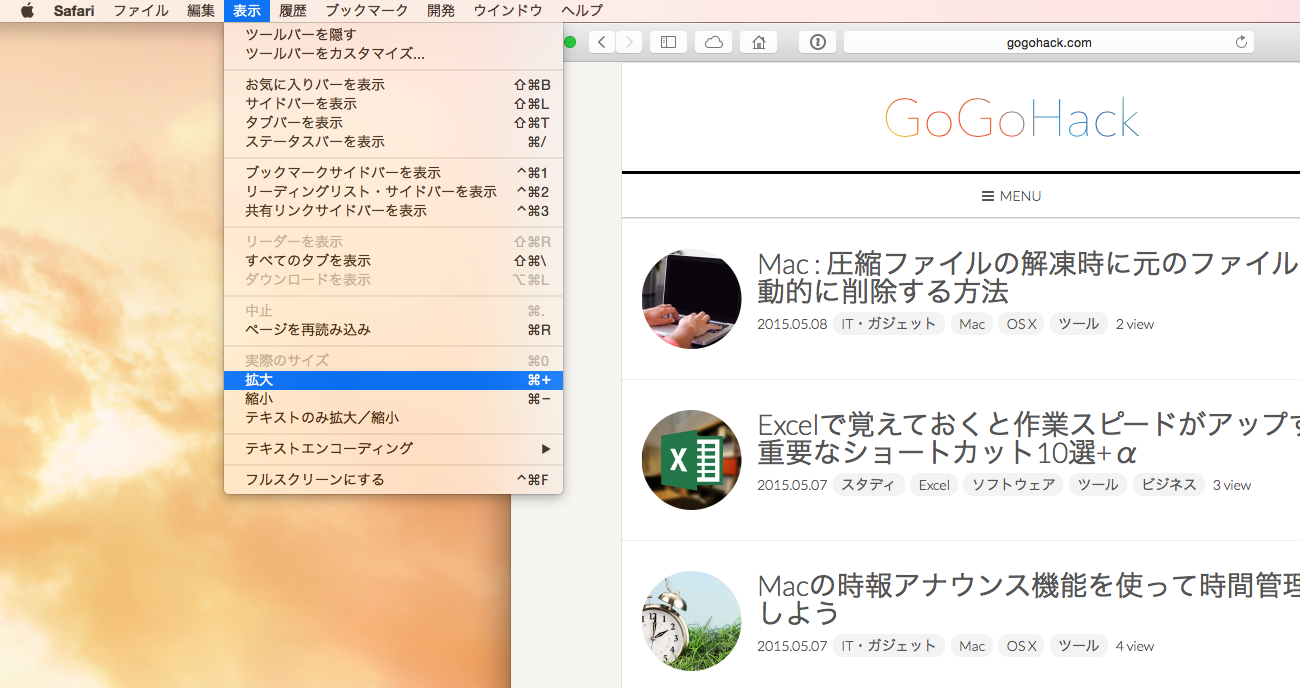Click Safari's forward arrow button

coord(629,42)
